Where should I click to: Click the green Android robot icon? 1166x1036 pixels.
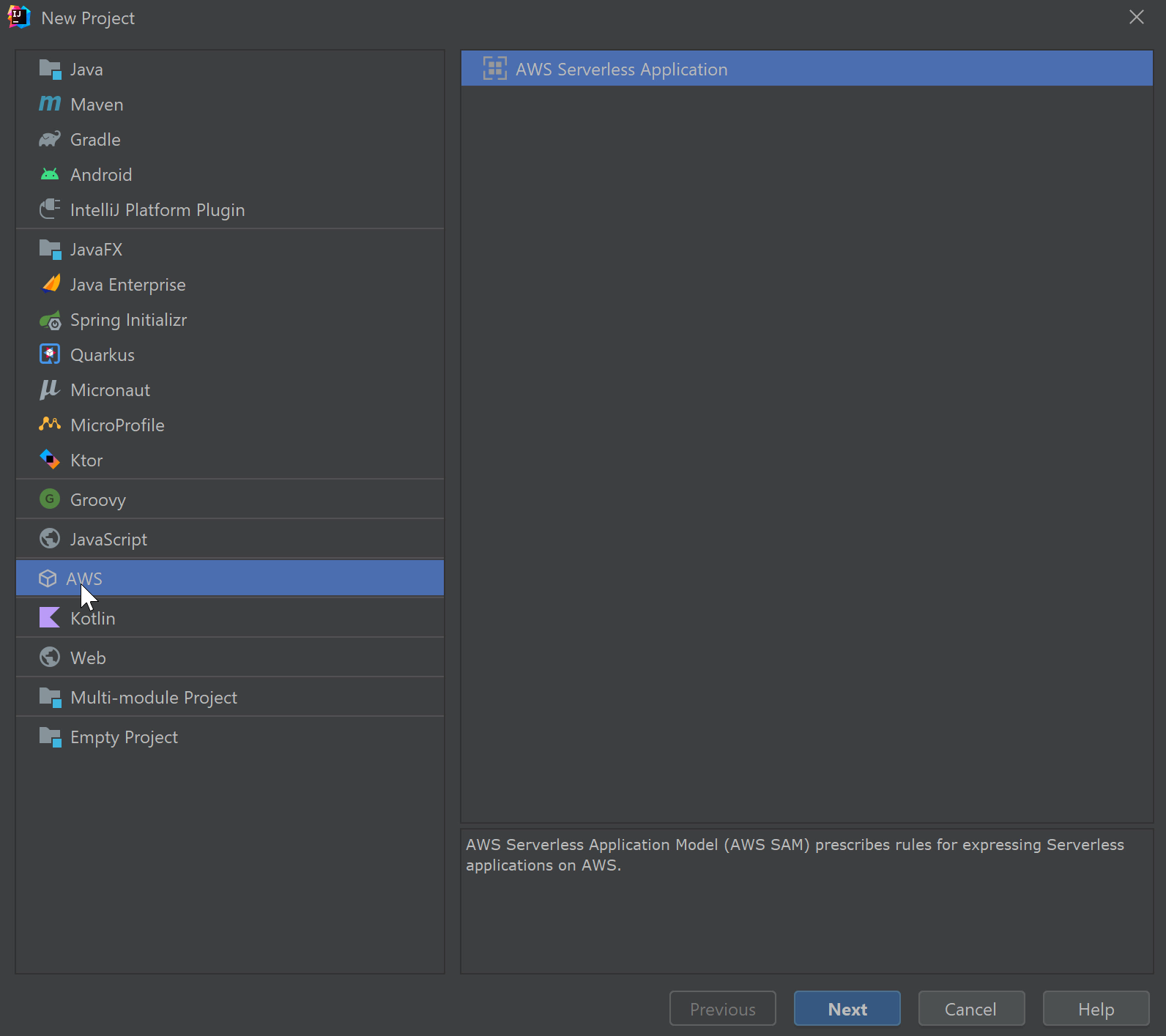(x=50, y=174)
